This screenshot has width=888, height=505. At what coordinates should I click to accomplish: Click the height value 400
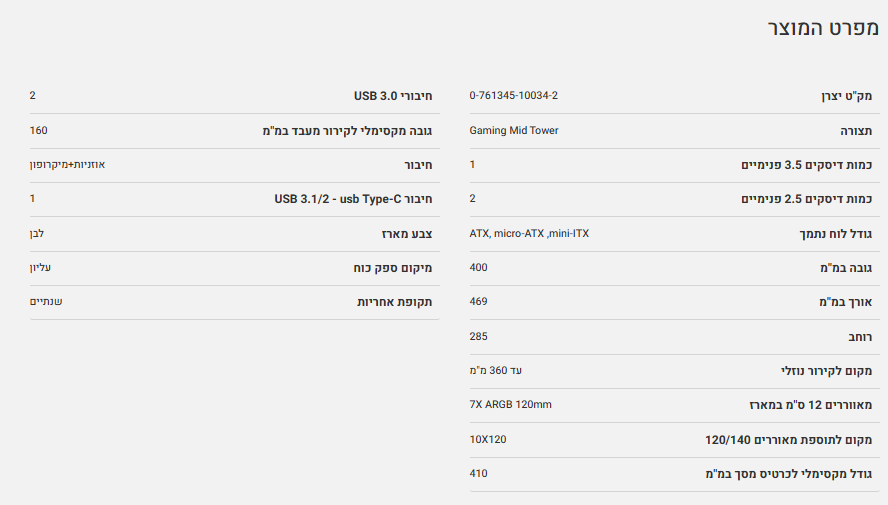pyautogui.click(x=478, y=267)
